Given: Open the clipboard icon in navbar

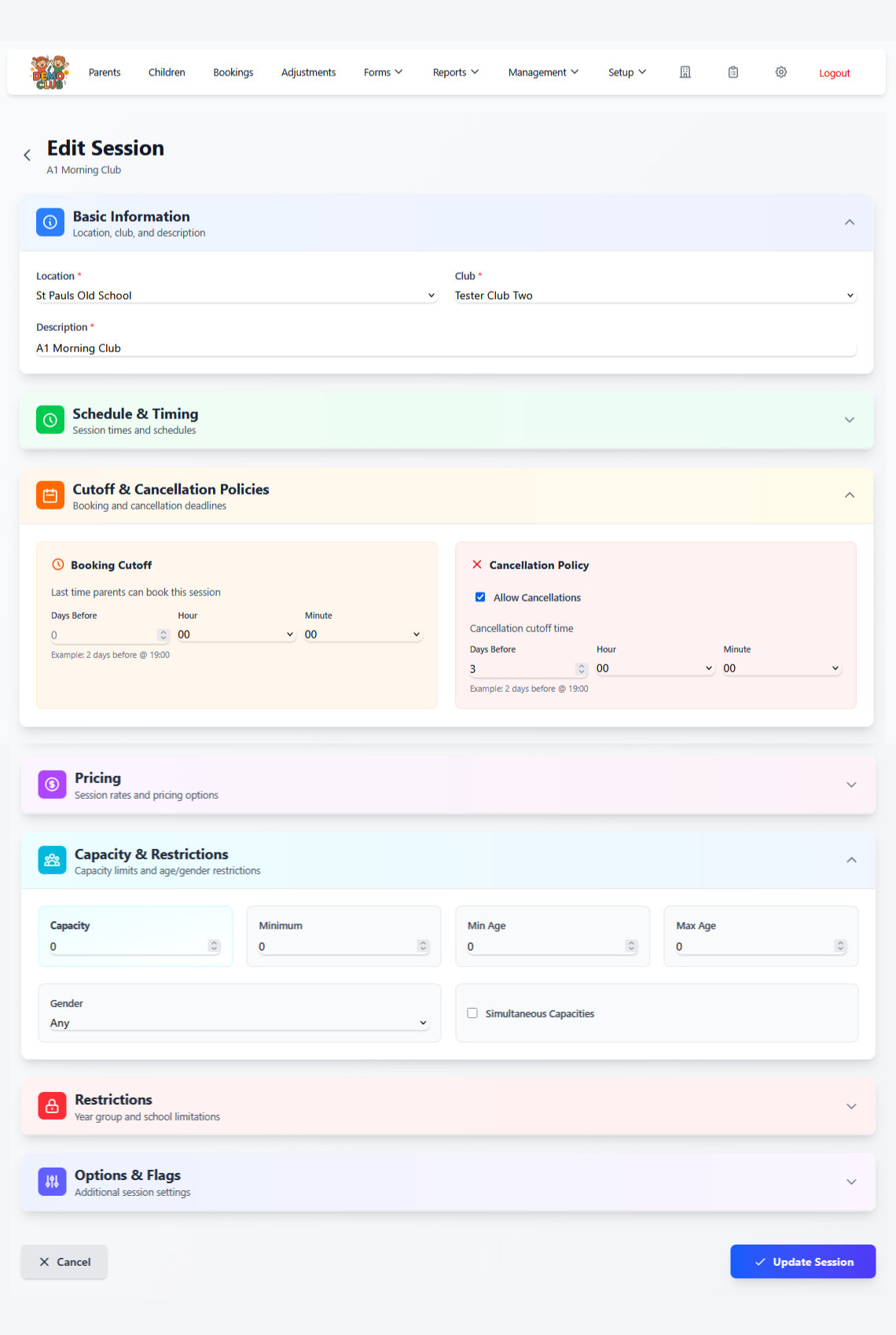Looking at the screenshot, I should [733, 72].
